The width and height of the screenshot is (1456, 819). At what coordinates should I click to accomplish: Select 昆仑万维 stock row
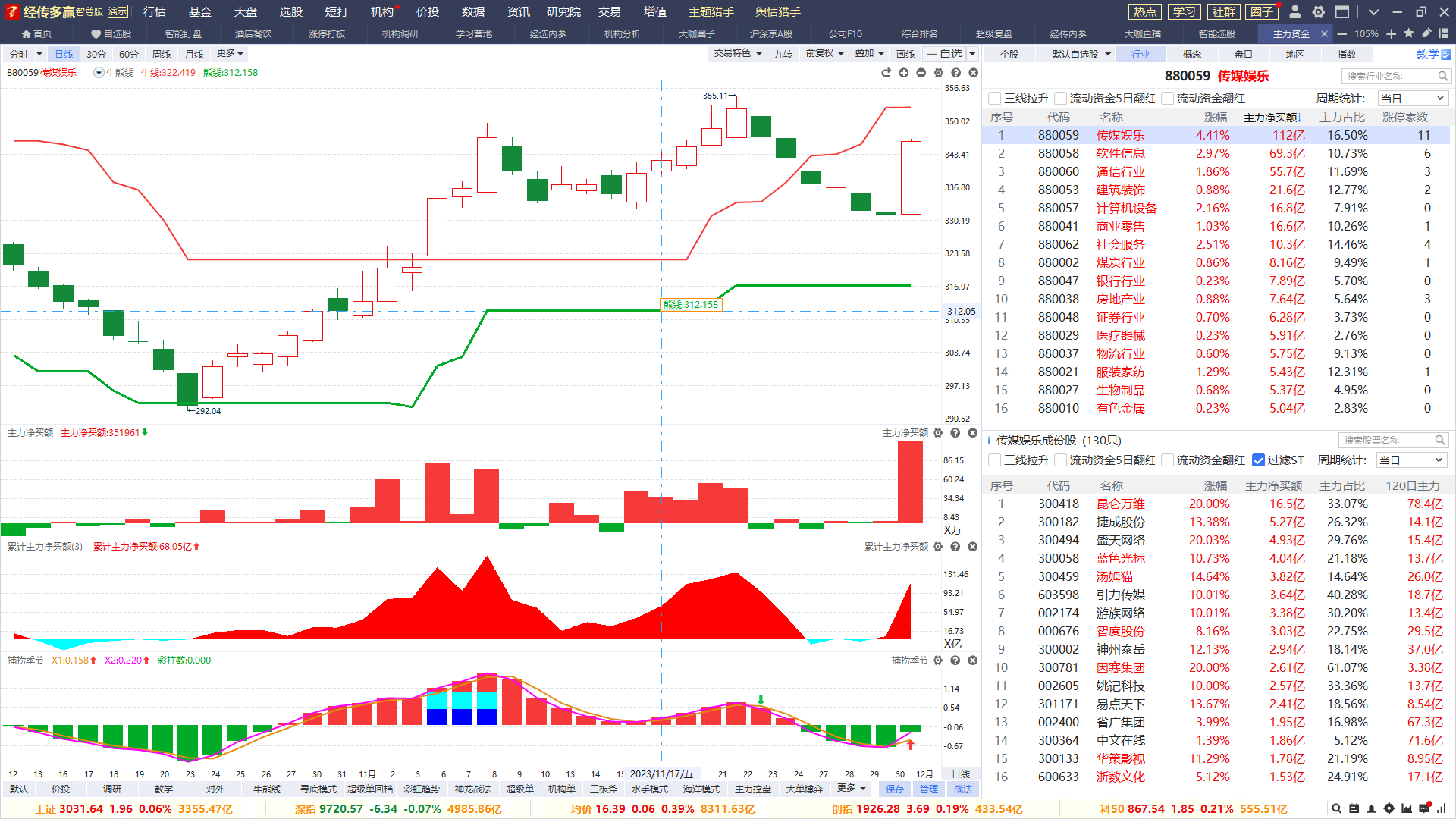1216,504
